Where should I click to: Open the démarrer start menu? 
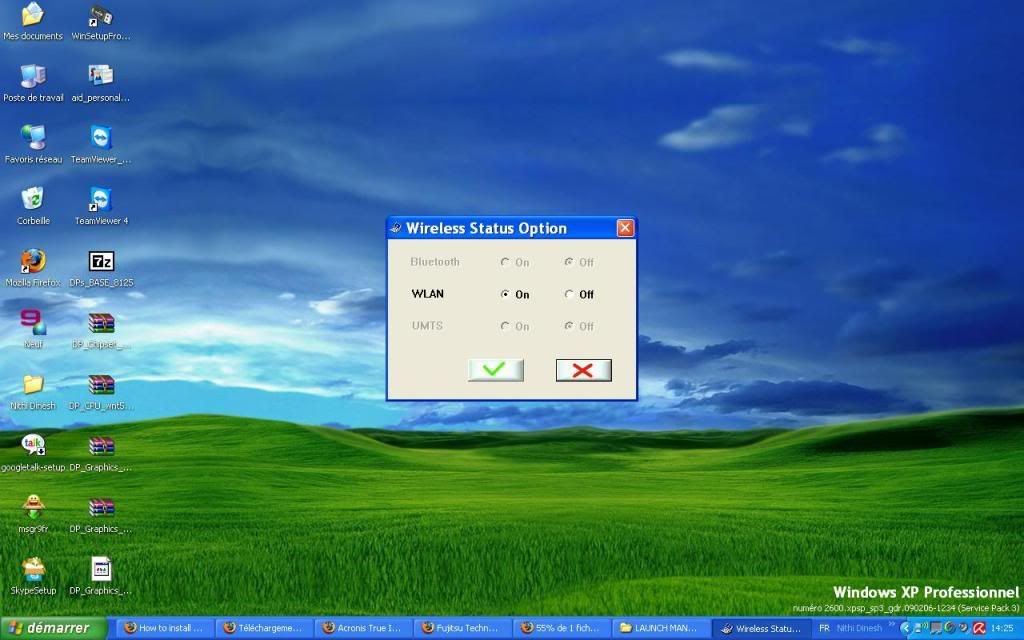53,628
